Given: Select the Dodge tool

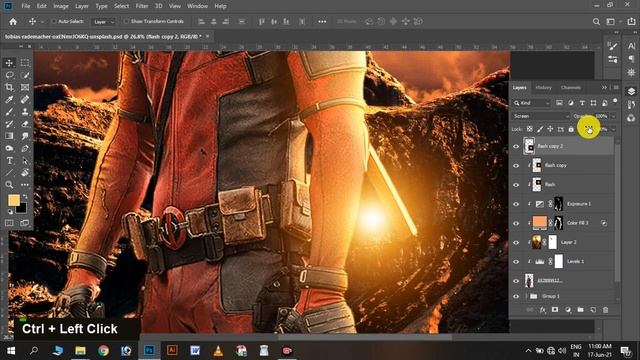Looking at the screenshot, I should pos(9,148).
